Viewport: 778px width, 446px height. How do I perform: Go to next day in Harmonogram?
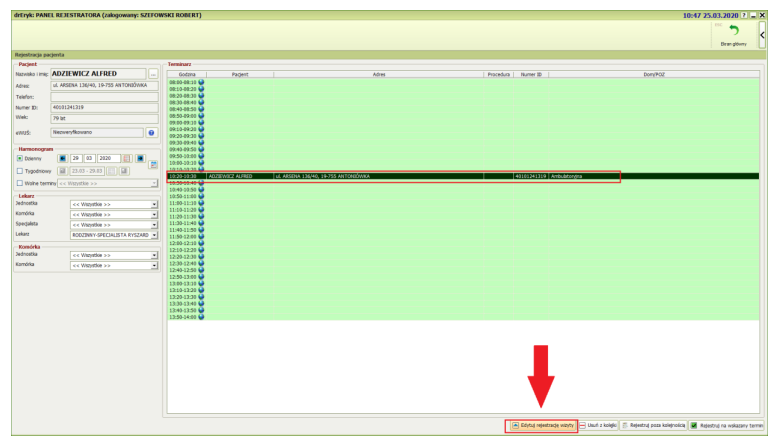(141, 158)
